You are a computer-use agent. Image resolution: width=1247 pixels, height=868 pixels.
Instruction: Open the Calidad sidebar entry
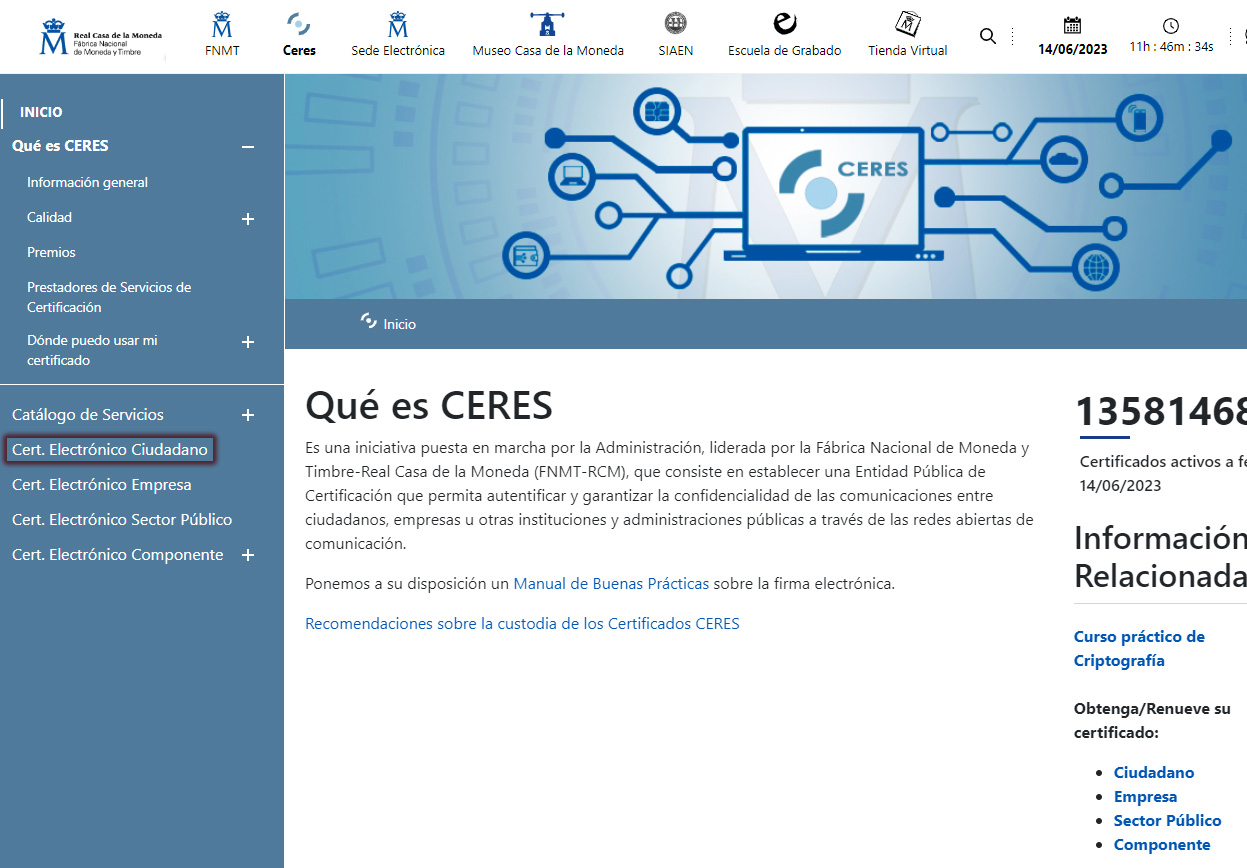click(49, 217)
